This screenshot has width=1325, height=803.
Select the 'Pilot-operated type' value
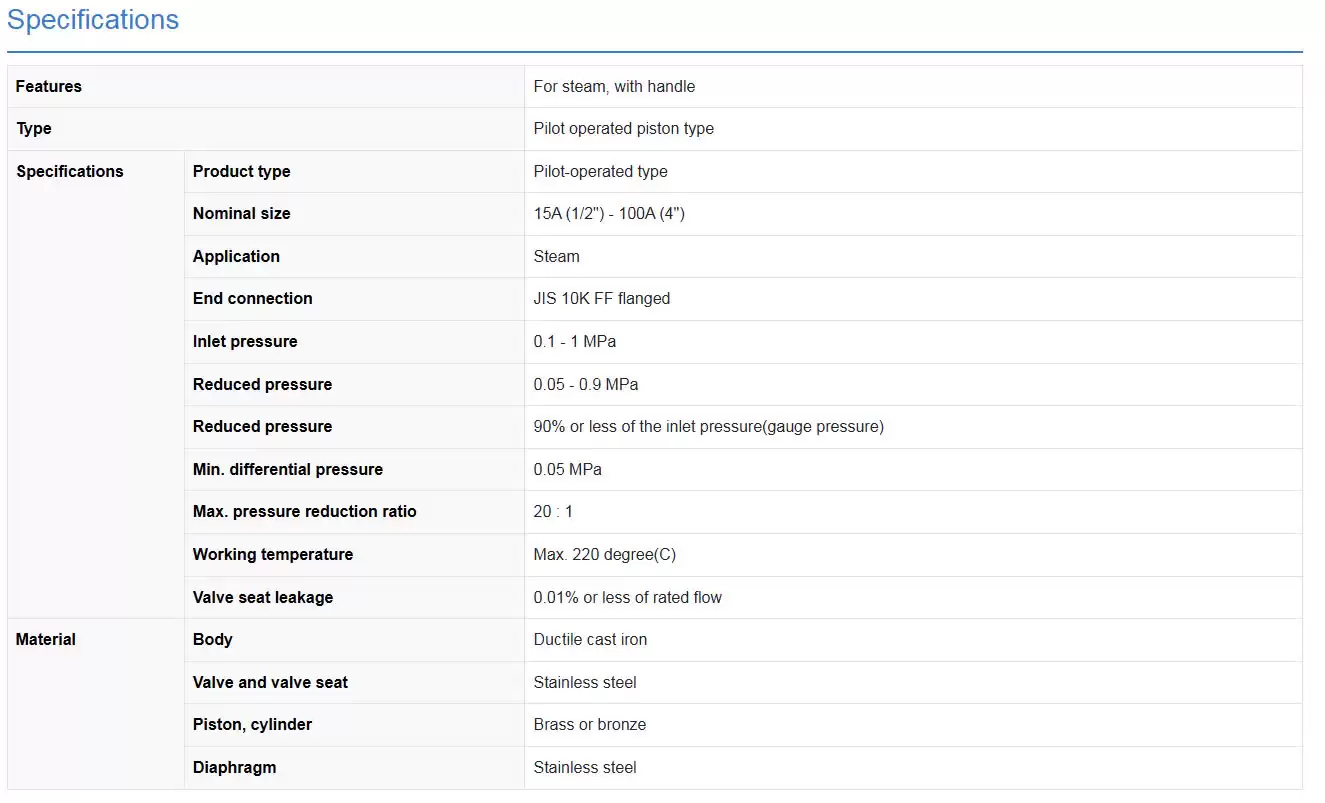[x=600, y=171]
